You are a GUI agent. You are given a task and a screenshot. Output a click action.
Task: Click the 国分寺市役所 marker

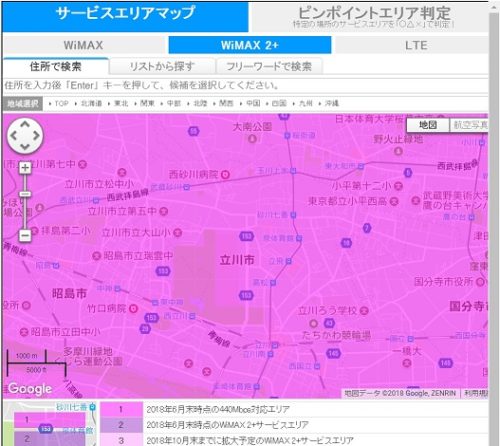coord(480,282)
